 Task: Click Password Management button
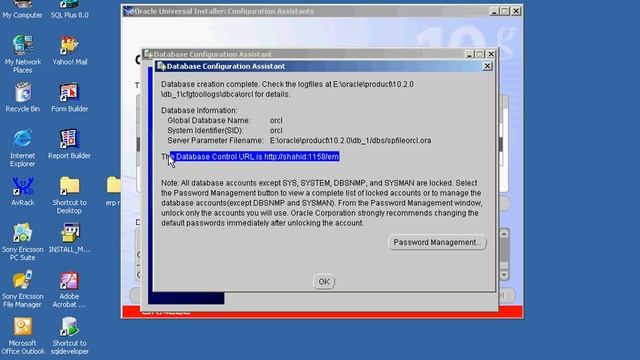pos(437,242)
